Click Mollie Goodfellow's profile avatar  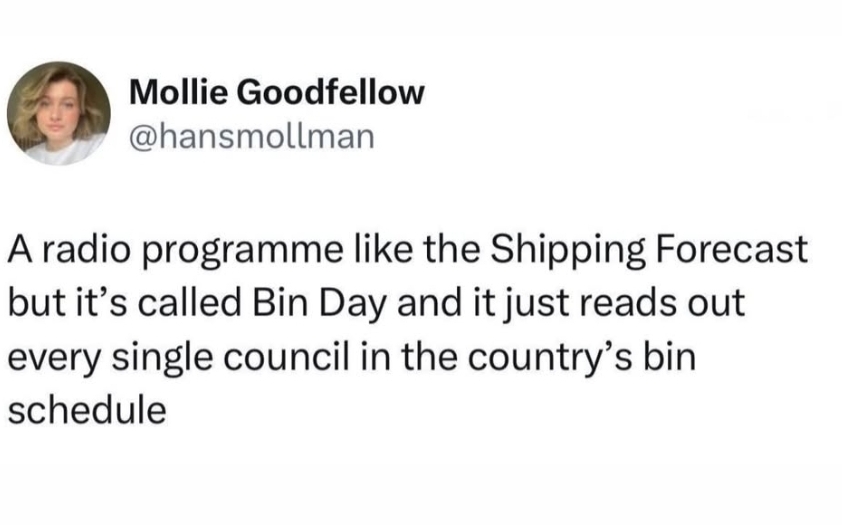[59, 112]
